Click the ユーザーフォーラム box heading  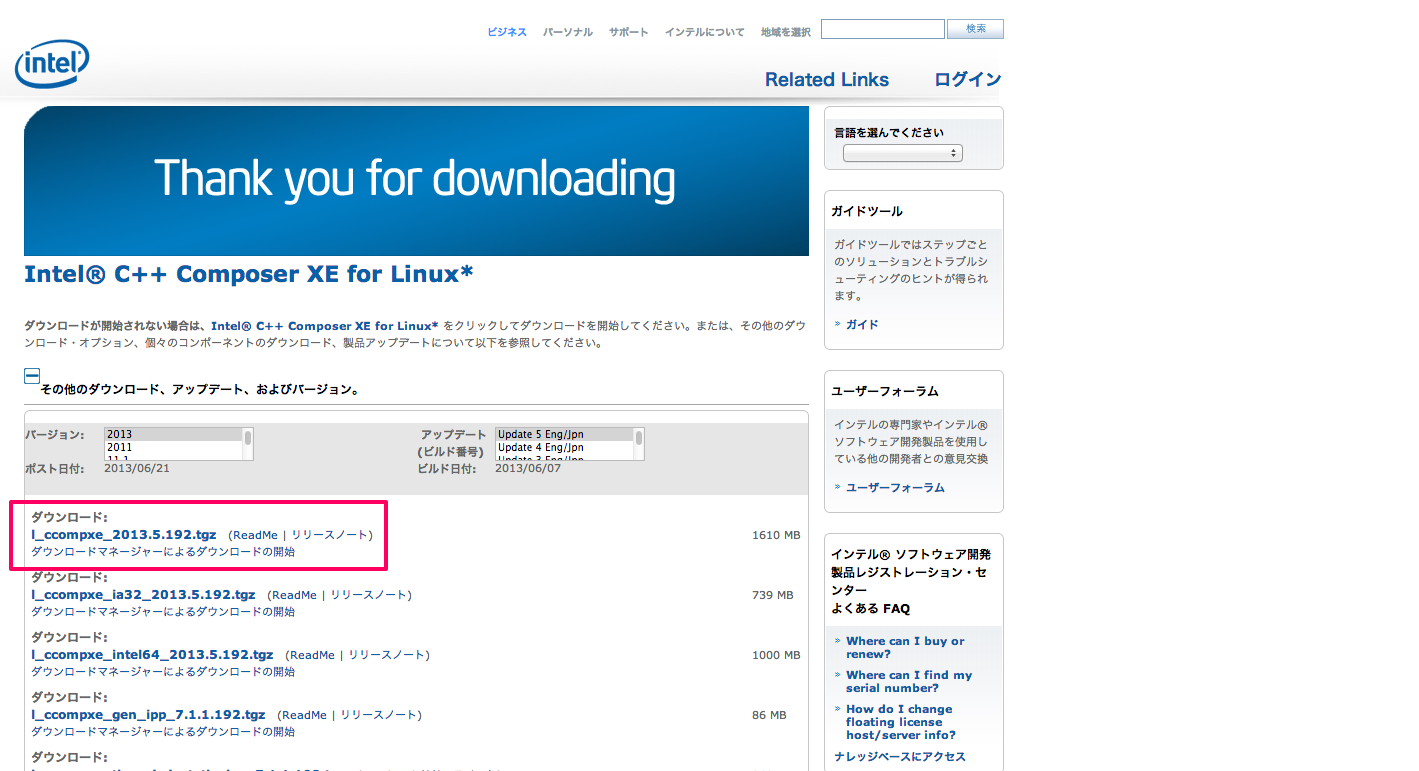click(x=885, y=391)
